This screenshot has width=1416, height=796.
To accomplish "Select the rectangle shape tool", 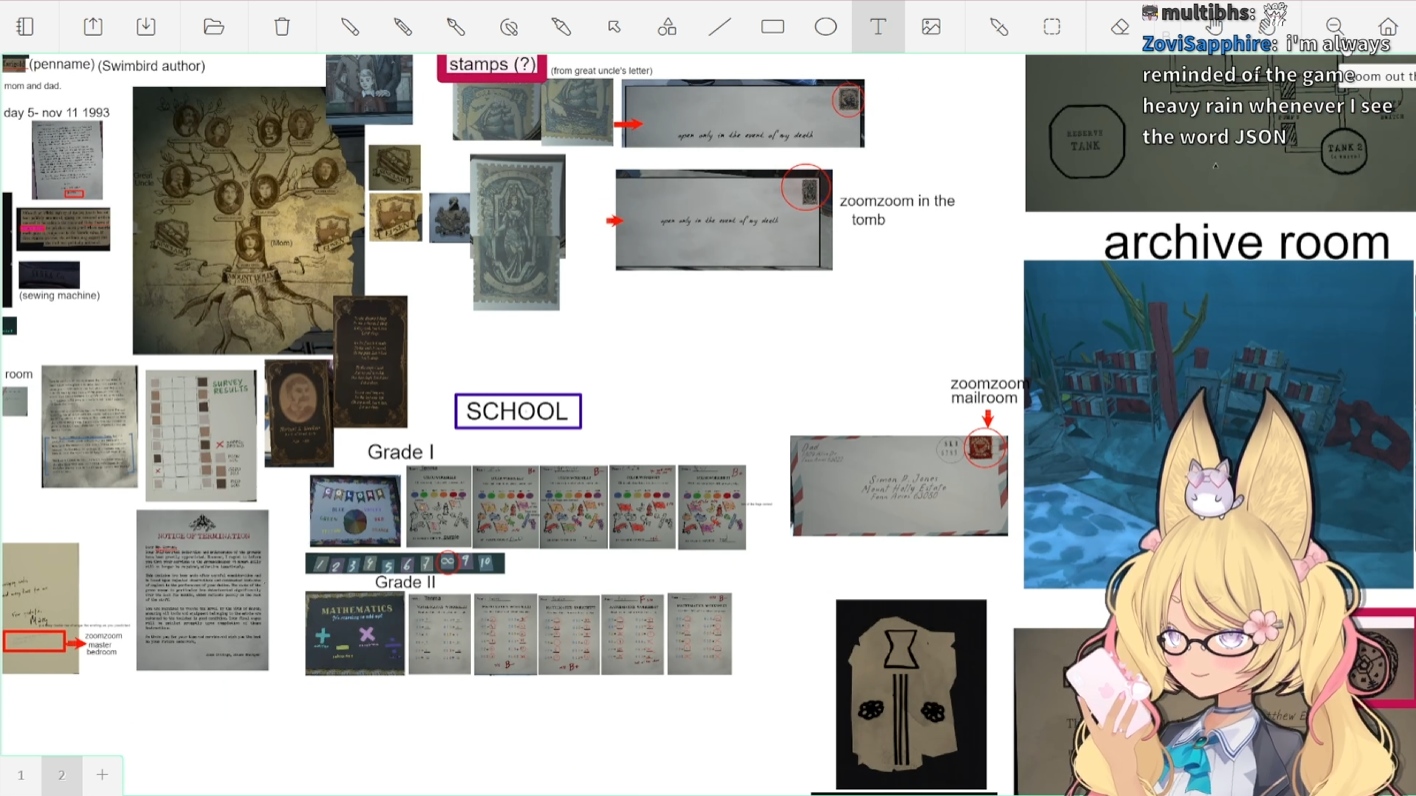I will point(772,27).
